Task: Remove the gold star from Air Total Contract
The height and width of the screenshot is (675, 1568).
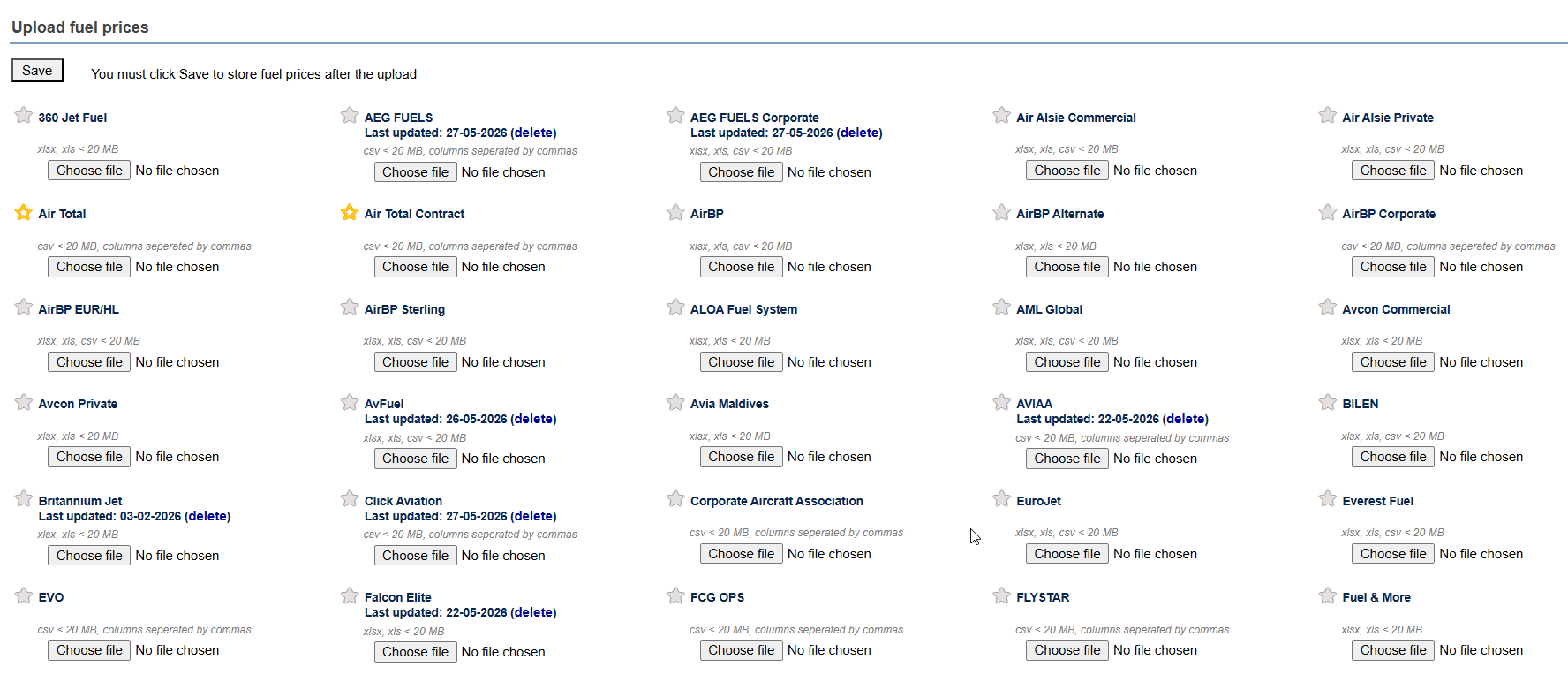Action: 350,212
